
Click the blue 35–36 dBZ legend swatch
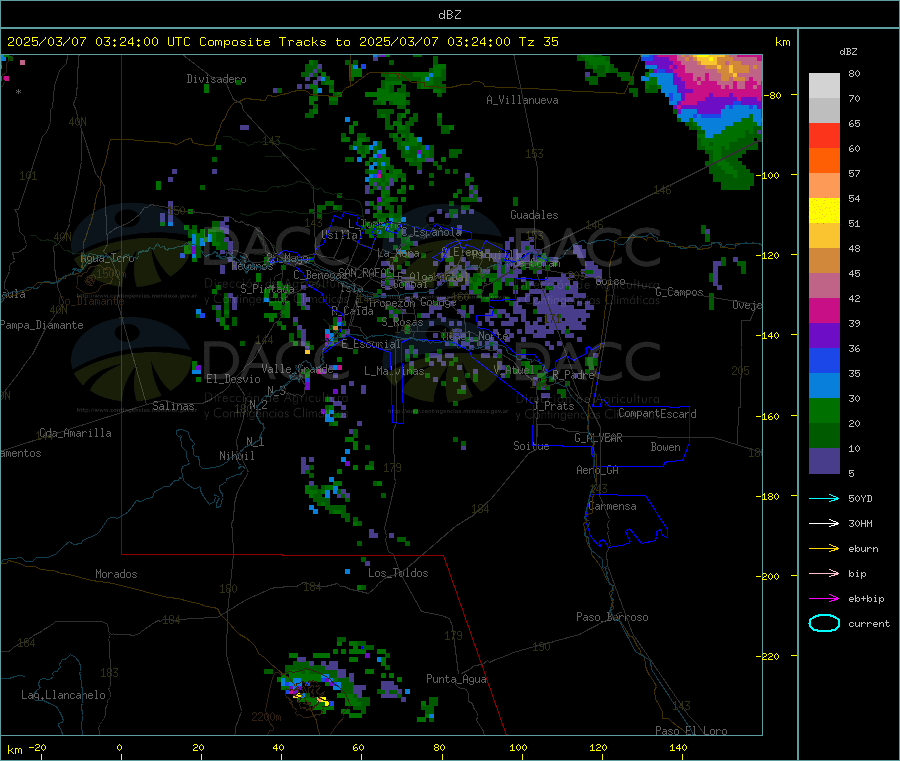[x=824, y=360]
